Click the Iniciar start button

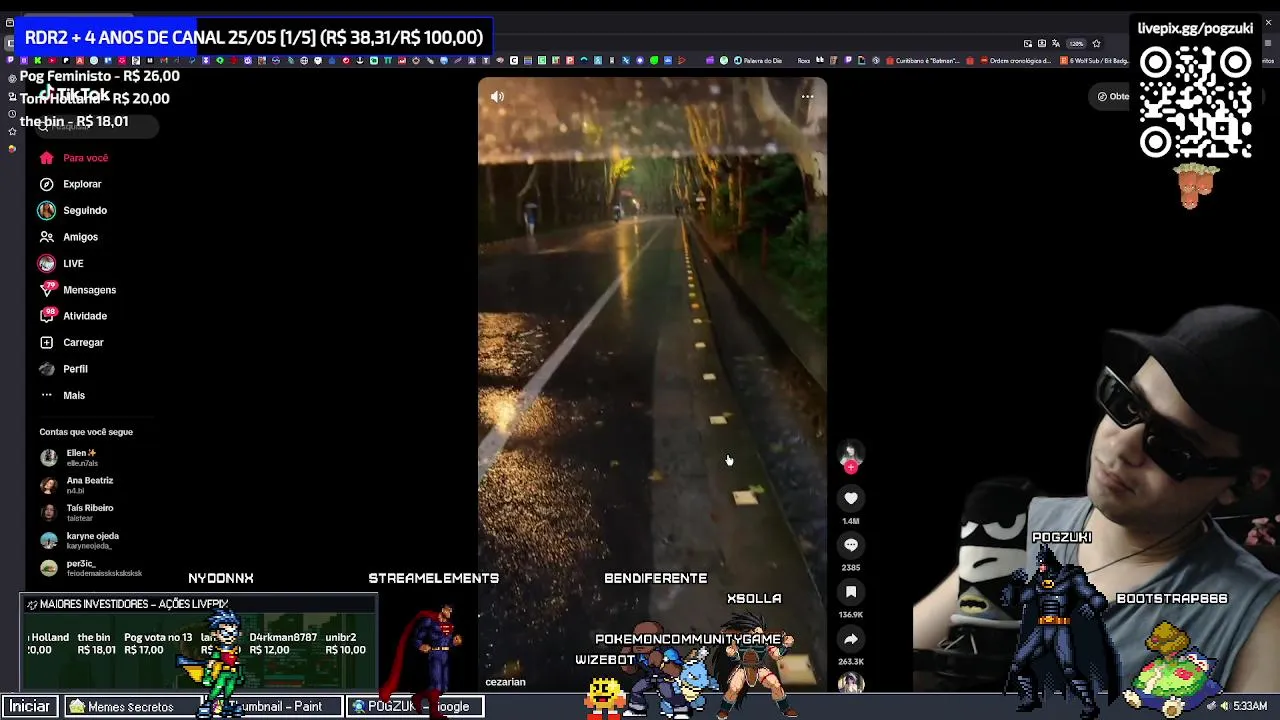coord(30,706)
